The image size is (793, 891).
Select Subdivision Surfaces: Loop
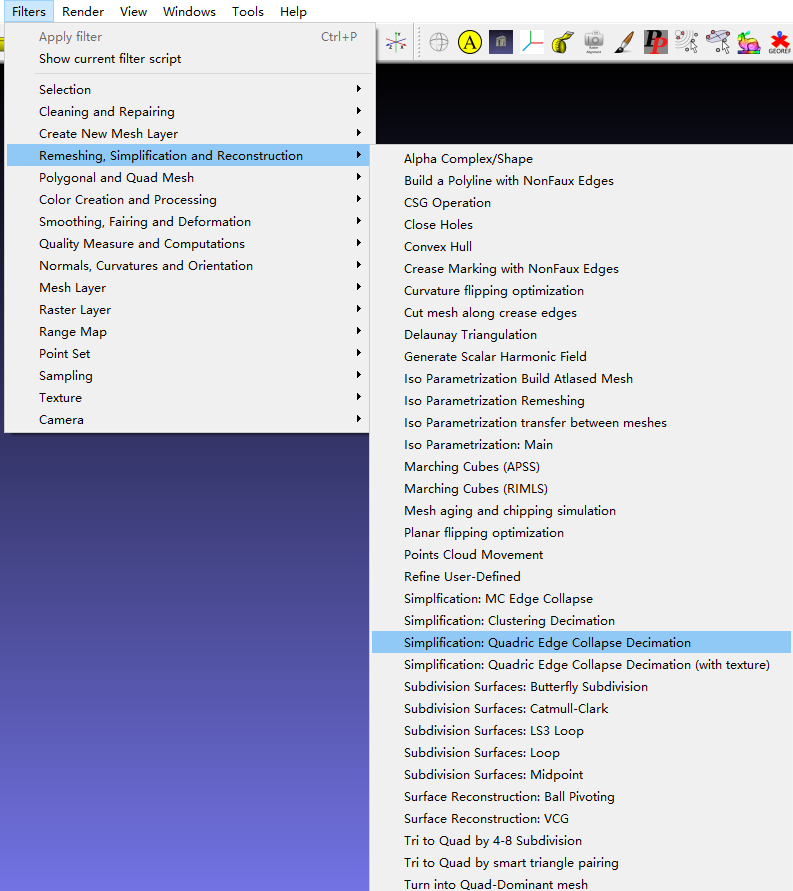tap(582, 752)
